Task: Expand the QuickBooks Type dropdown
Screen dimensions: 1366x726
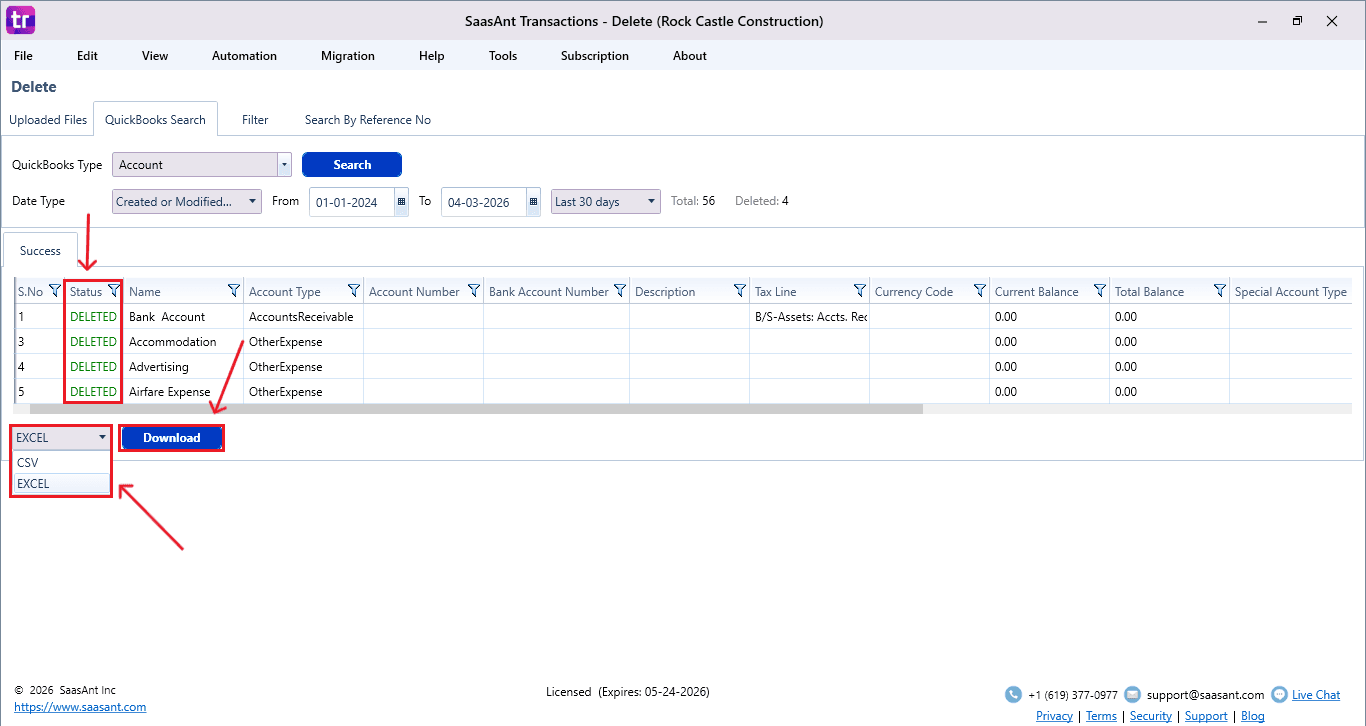Action: pyautogui.click(x=285, y=165)
